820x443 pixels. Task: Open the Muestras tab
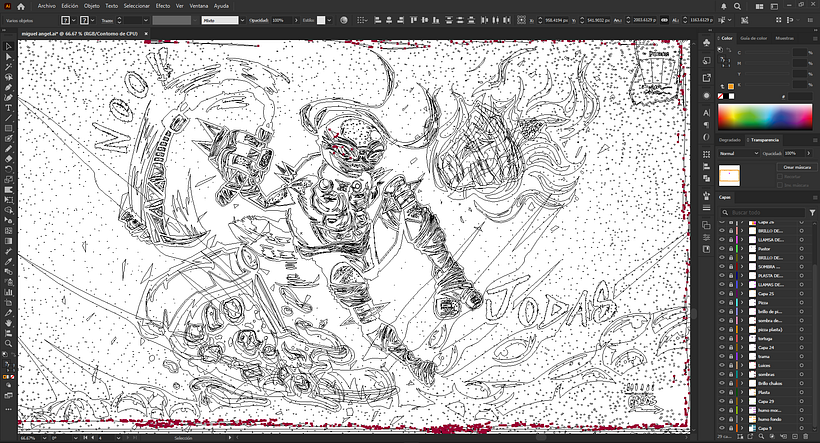[x=784, y=39]
